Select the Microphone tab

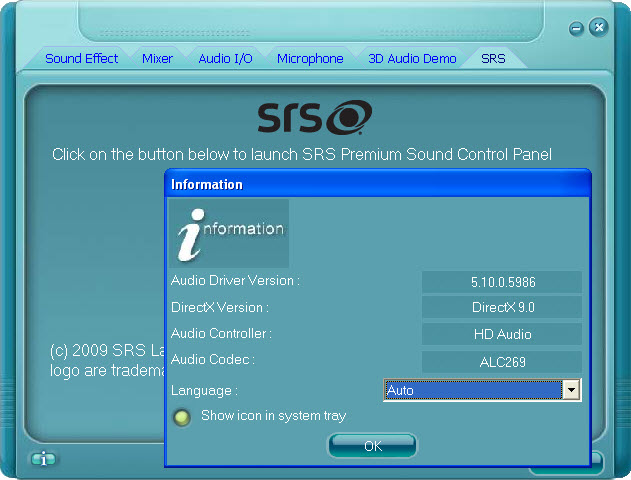(310, 59)
